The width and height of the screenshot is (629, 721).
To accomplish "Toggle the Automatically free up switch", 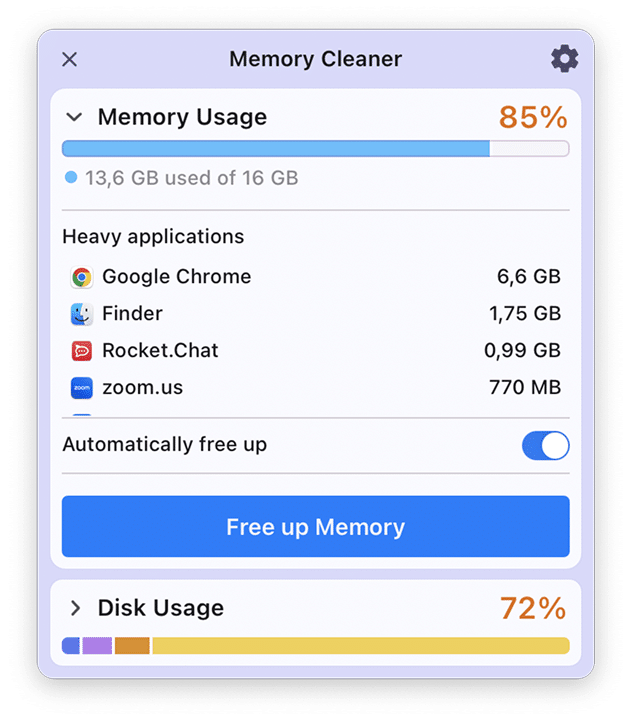I will [x=545, y=445].
